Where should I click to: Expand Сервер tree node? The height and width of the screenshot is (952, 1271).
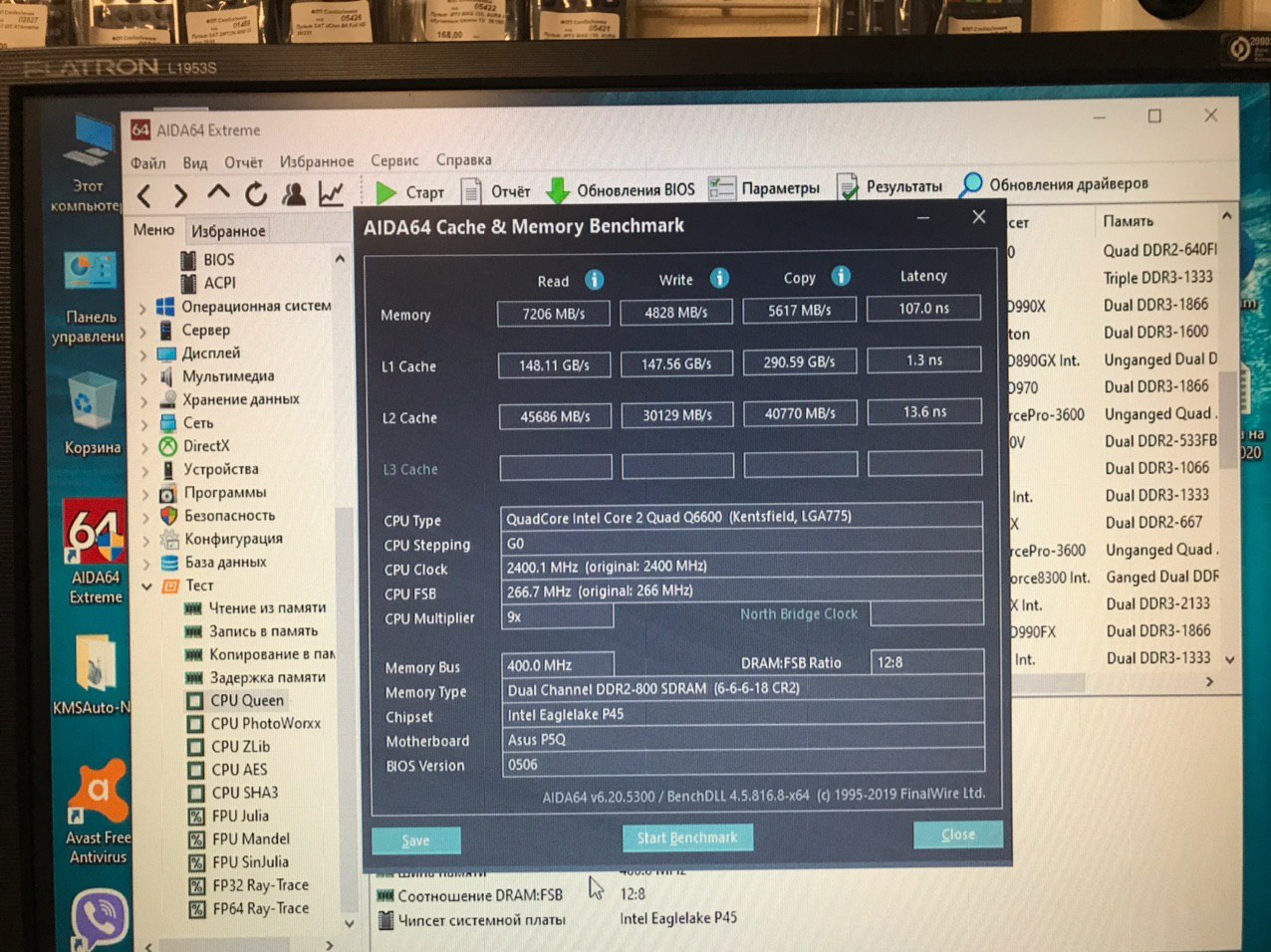click(142, 332)
